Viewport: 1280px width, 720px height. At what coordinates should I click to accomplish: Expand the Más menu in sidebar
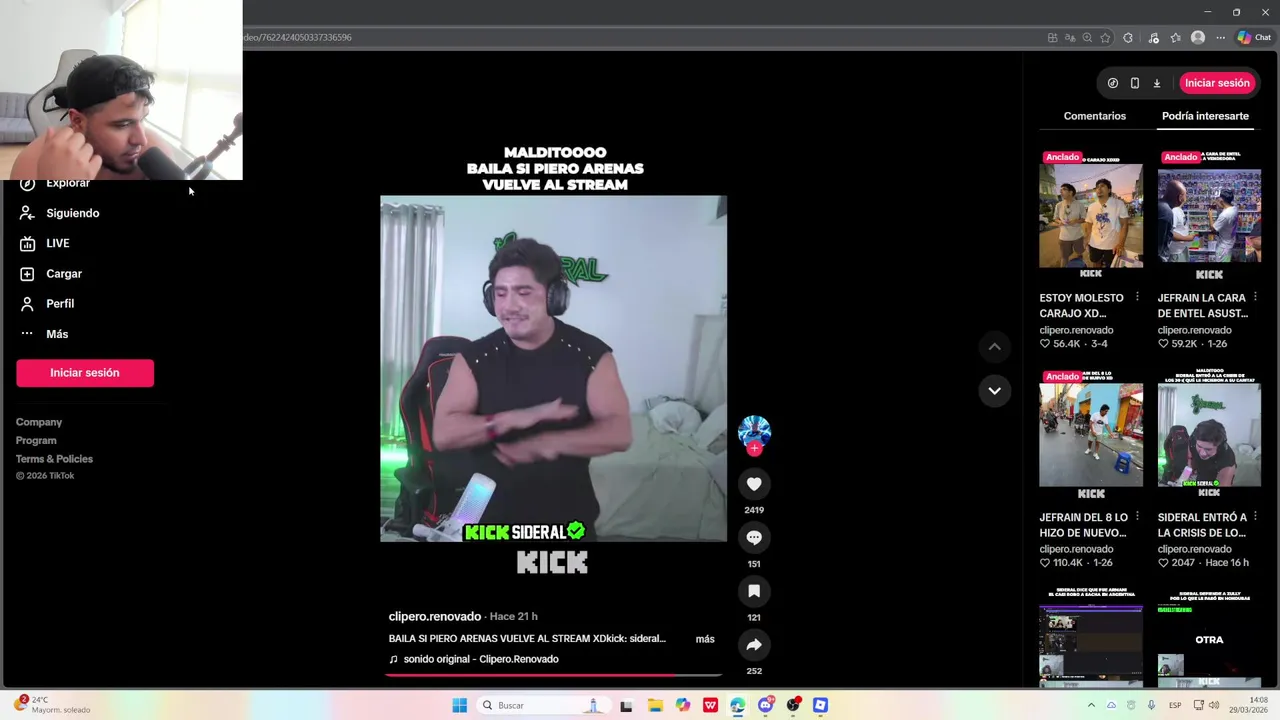click(44, 334)
